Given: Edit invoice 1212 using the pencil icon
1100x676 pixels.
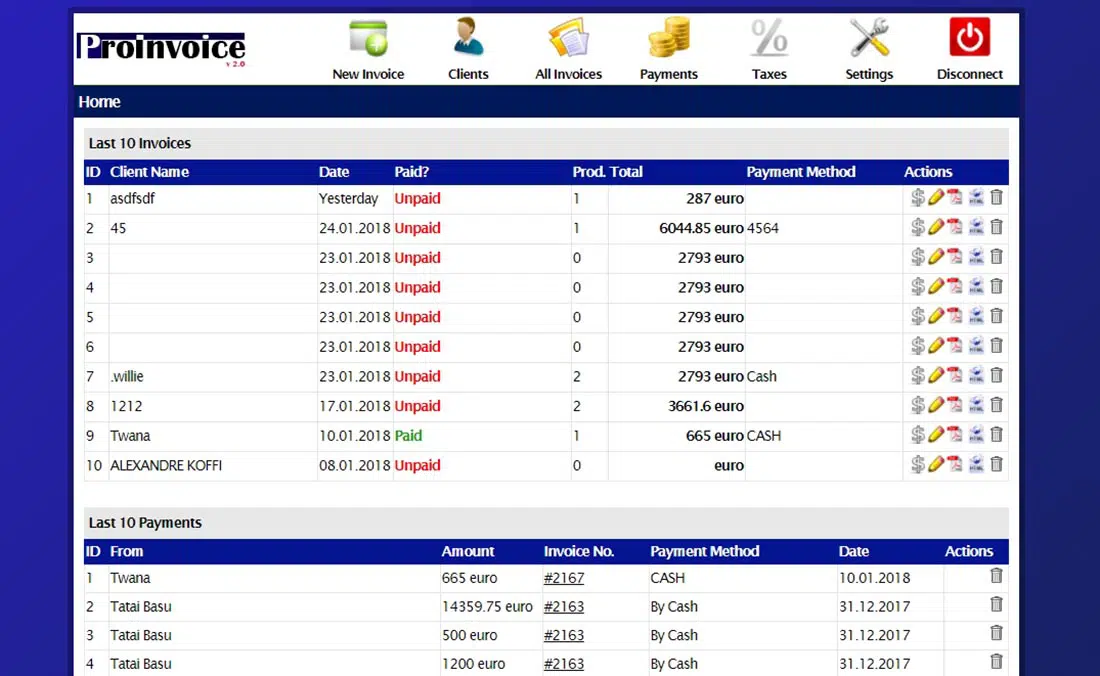Looking at the screenshot, I should coord(936,405).
